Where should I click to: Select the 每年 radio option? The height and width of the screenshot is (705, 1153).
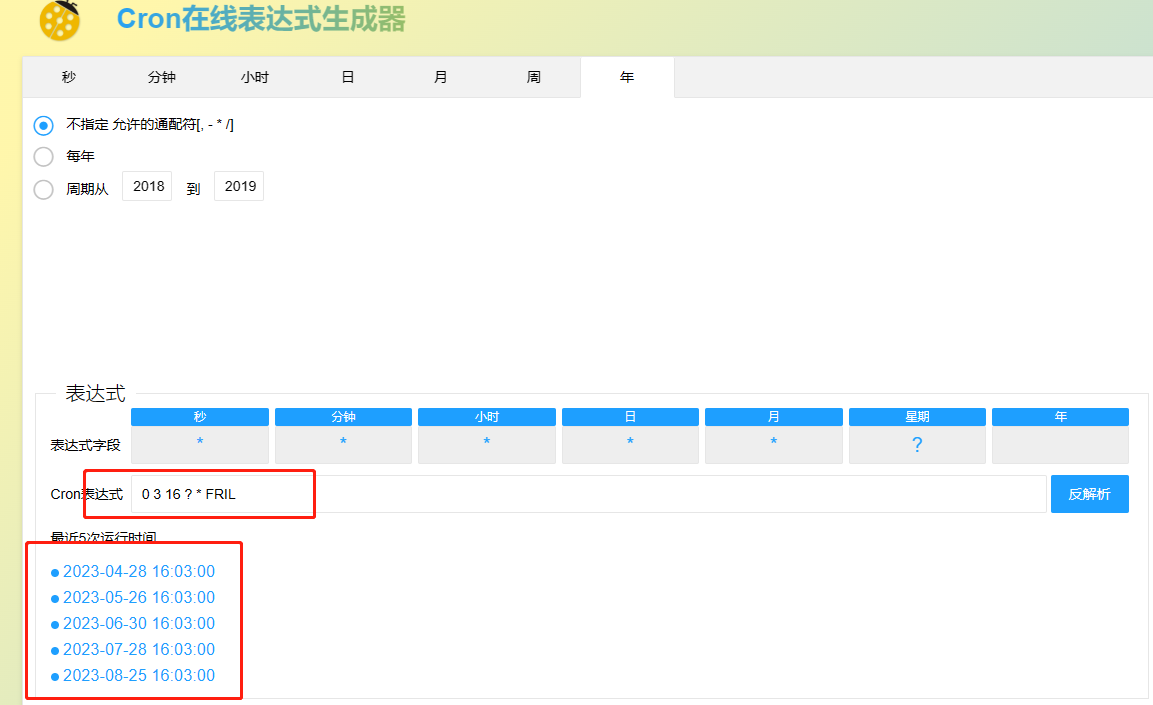[42, 156]
